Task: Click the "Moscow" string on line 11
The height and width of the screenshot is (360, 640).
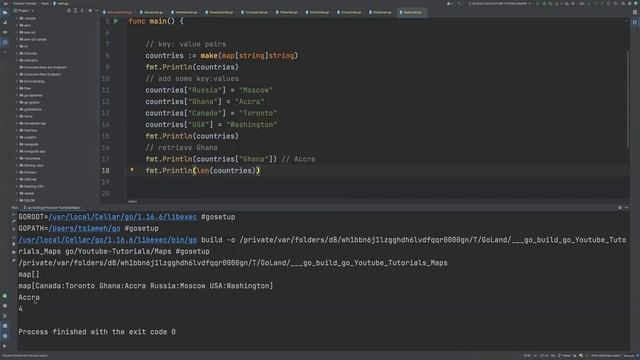Action: [x=256, y=90]
